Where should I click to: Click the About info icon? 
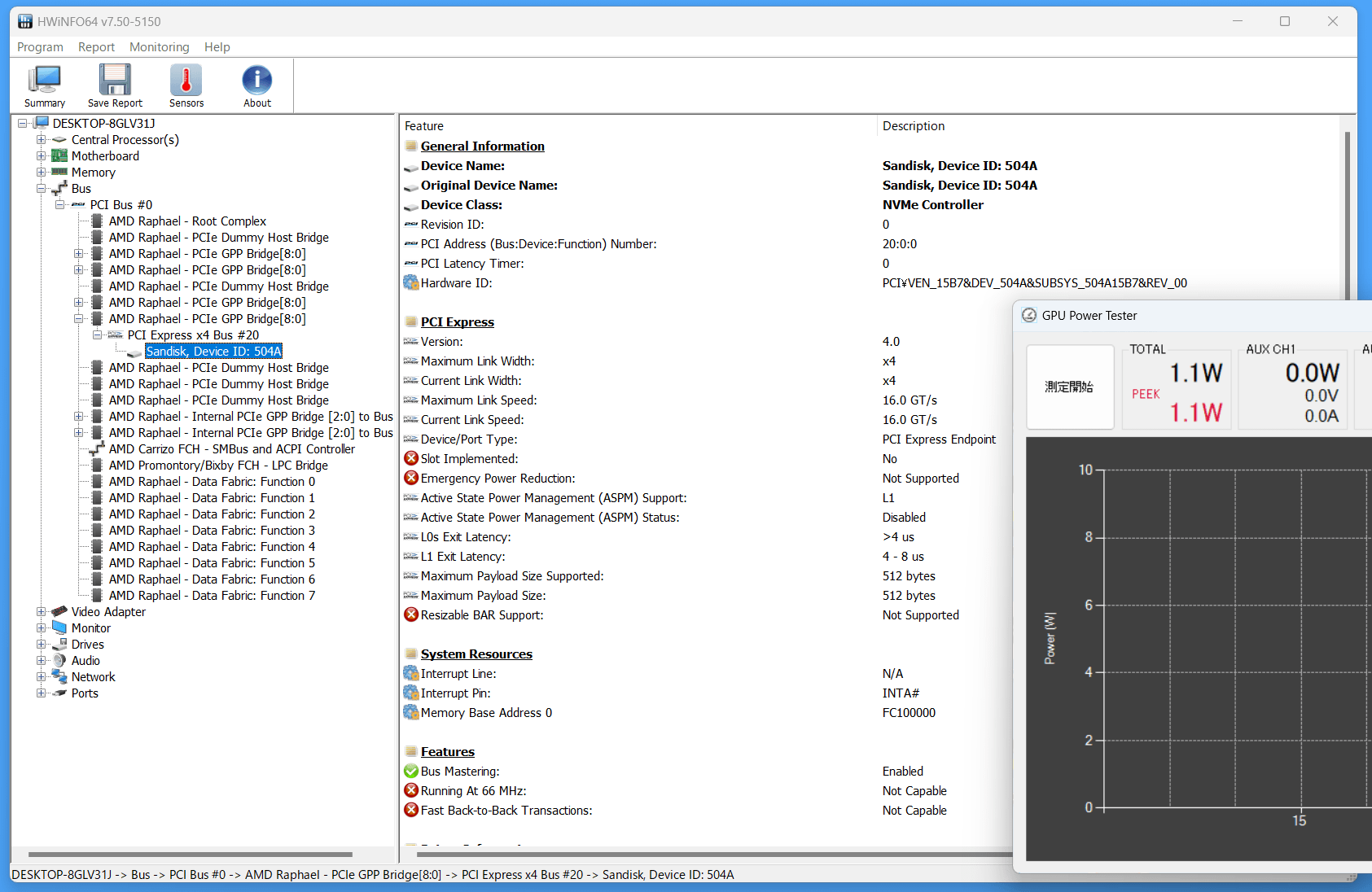[257, 79]
